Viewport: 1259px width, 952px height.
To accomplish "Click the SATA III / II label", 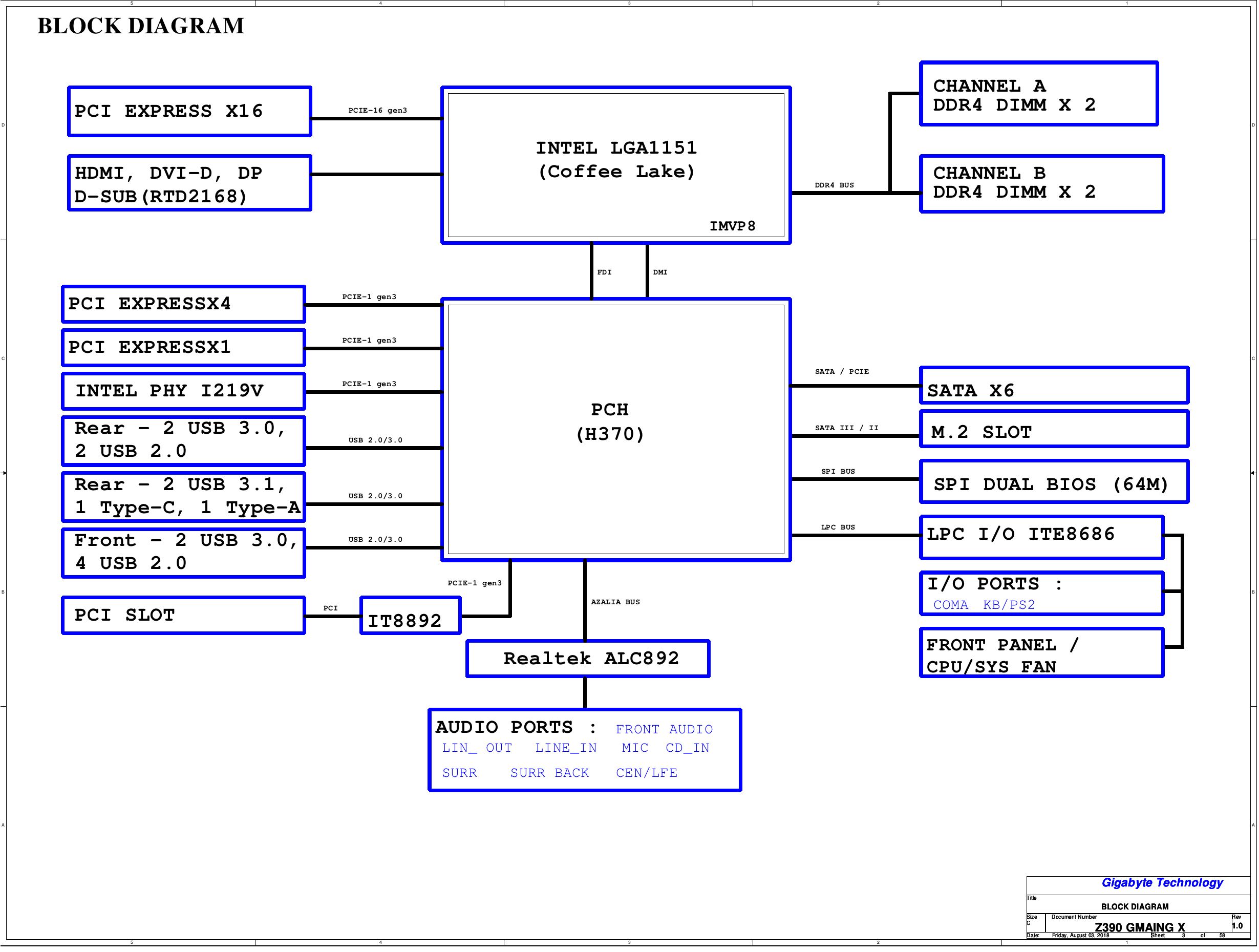I will [846, 428].
